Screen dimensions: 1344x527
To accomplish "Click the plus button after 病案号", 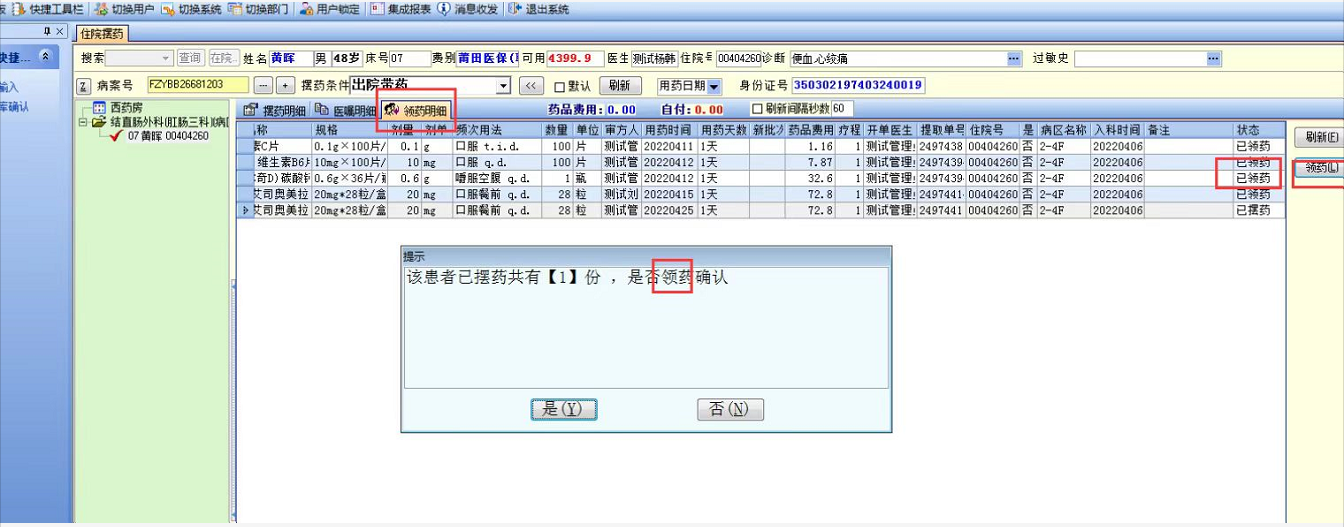I will [x=285, y=86].
